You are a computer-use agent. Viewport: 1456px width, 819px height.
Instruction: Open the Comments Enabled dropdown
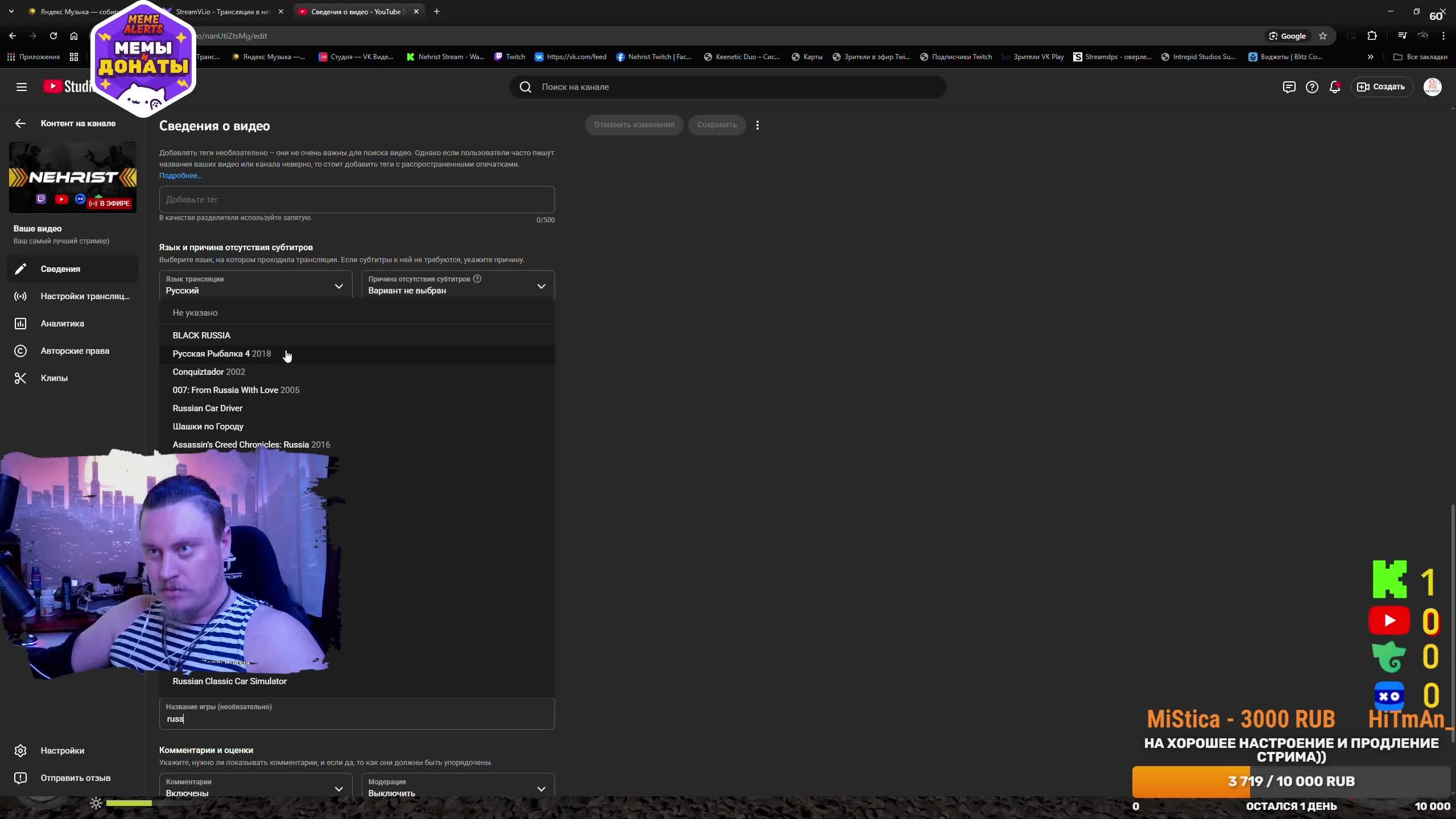(x=255, y=787)
